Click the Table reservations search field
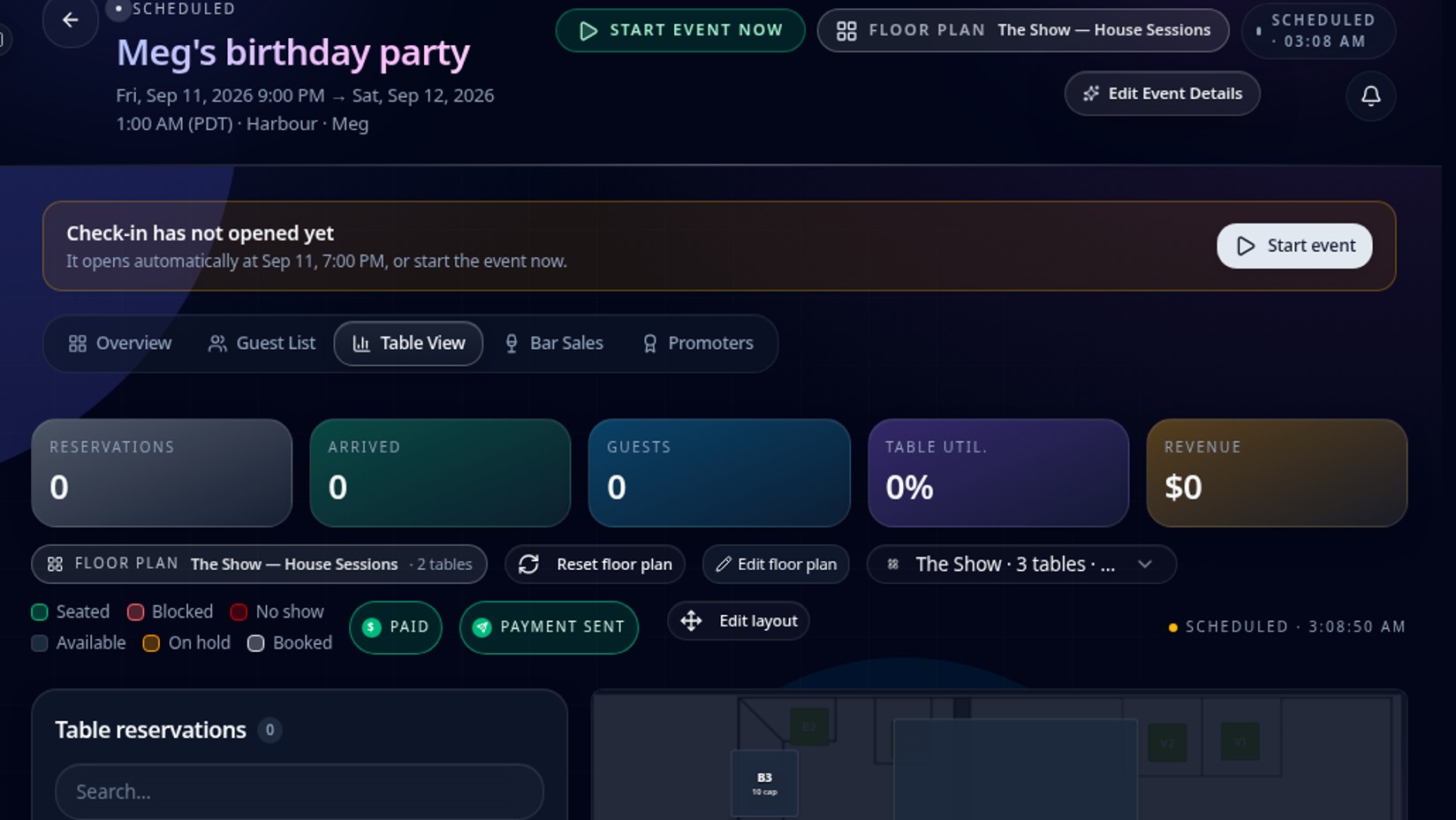Viewport: 1456px width, 820px height. 300,792
